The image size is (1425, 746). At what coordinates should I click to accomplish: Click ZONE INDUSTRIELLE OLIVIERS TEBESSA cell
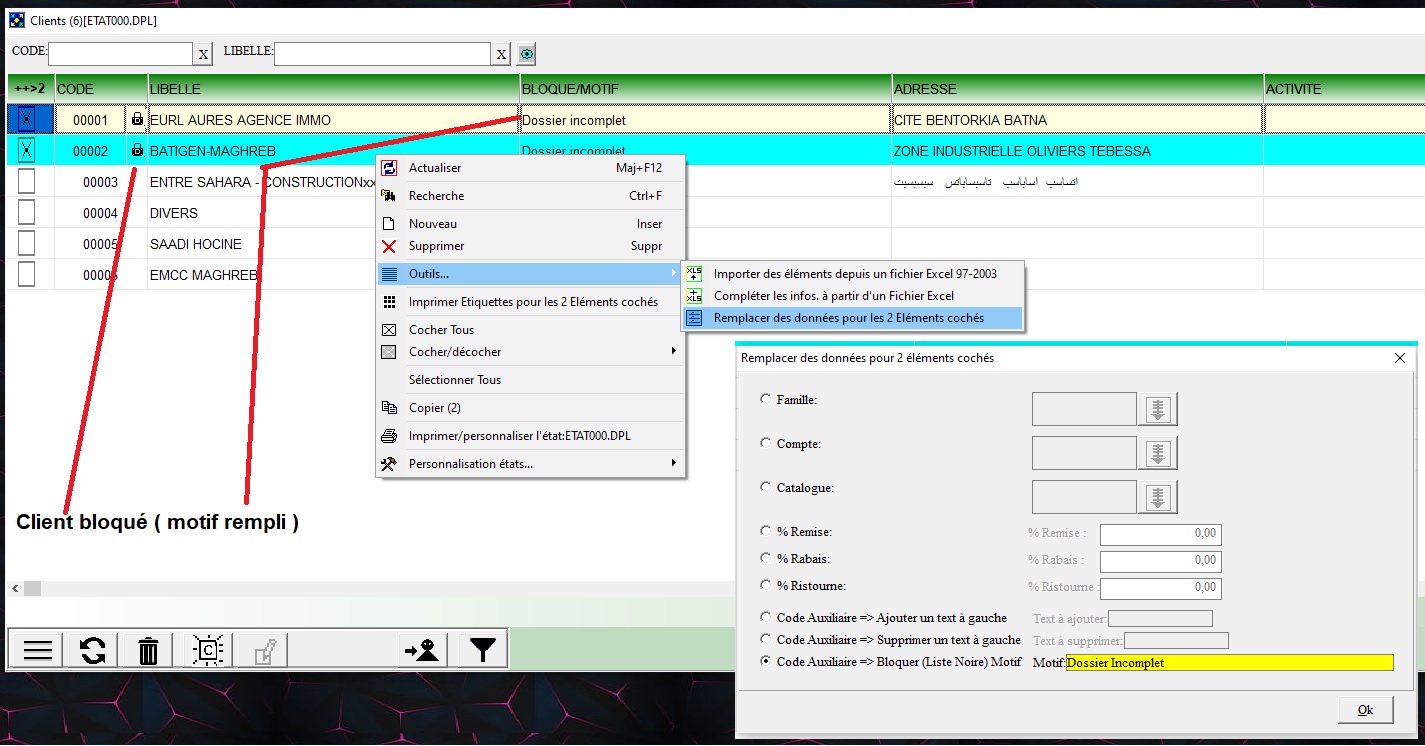(1078, 151)
